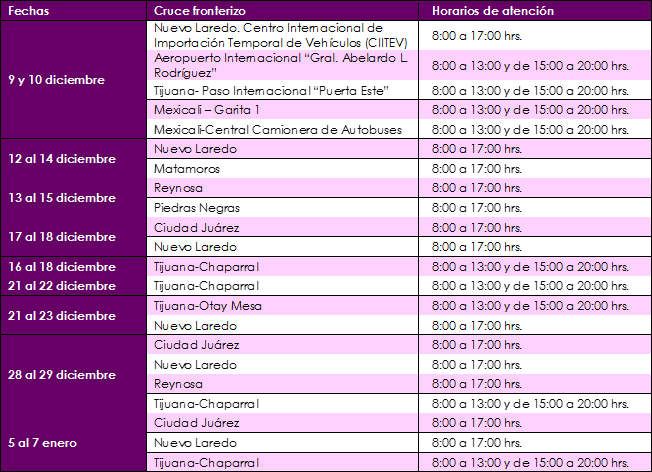Click the Aeropuerto Internacional 'Gral. Abelardo L. Rodríguez' cell
The image size is (652, 472).
282,65
